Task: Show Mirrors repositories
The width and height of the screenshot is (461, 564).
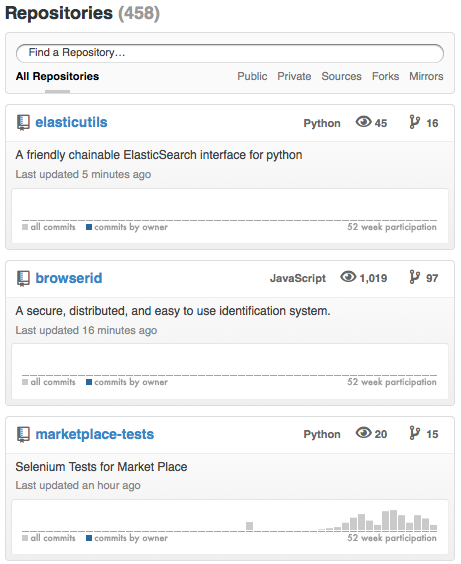Action: pos(426,76)
